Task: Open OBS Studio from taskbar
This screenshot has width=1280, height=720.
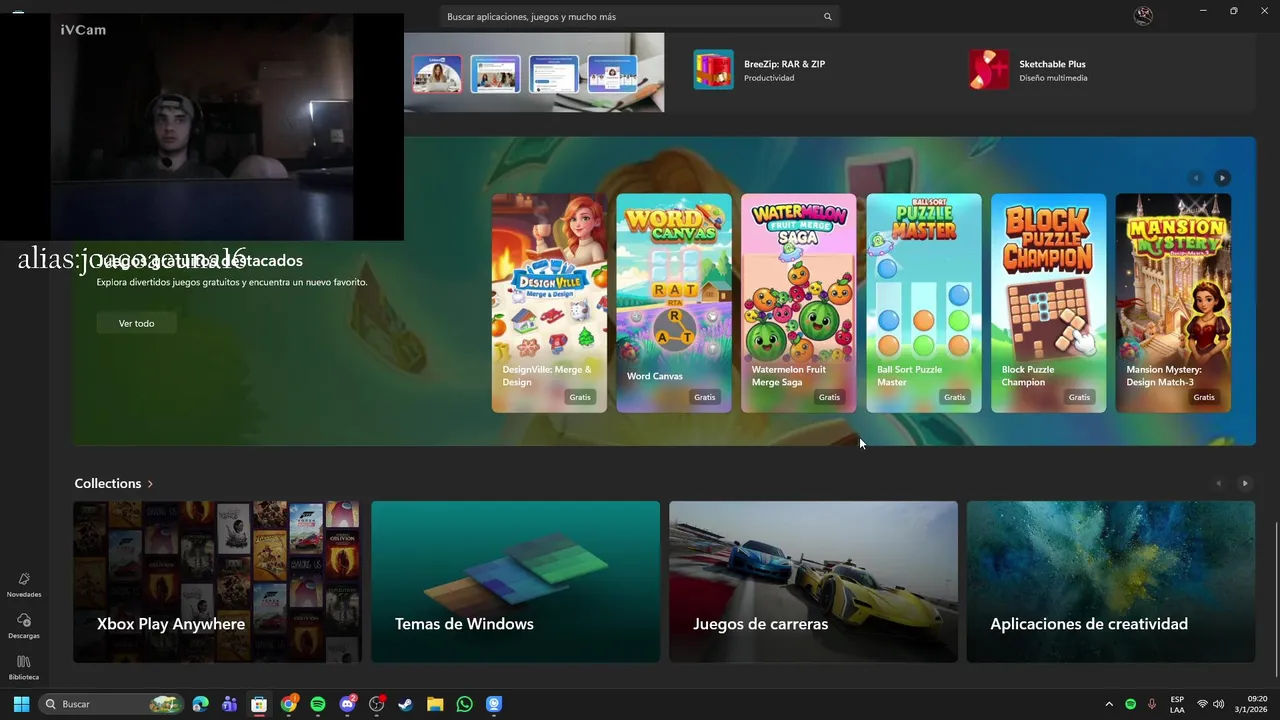Action: click(x=377, y=704)
